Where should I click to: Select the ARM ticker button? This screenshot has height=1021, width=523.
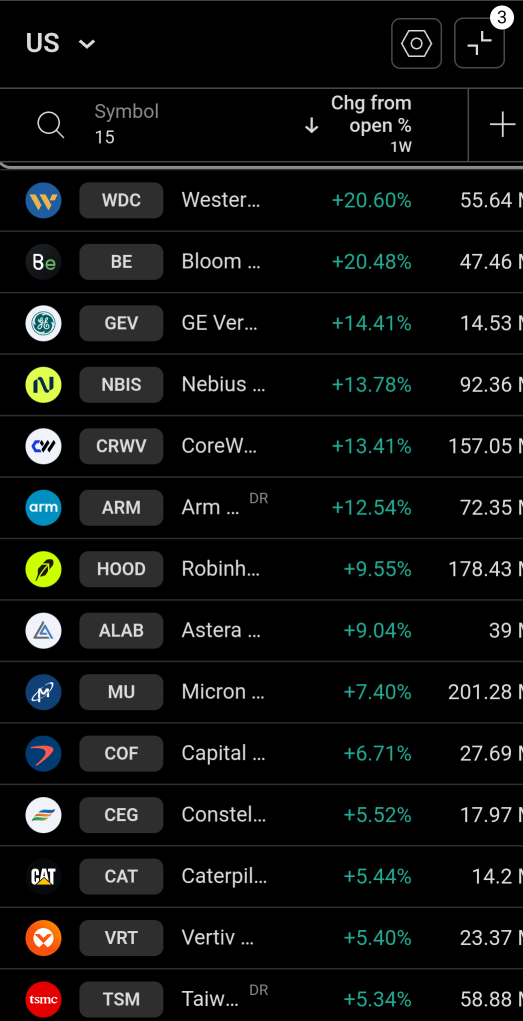tap(121, 507)
